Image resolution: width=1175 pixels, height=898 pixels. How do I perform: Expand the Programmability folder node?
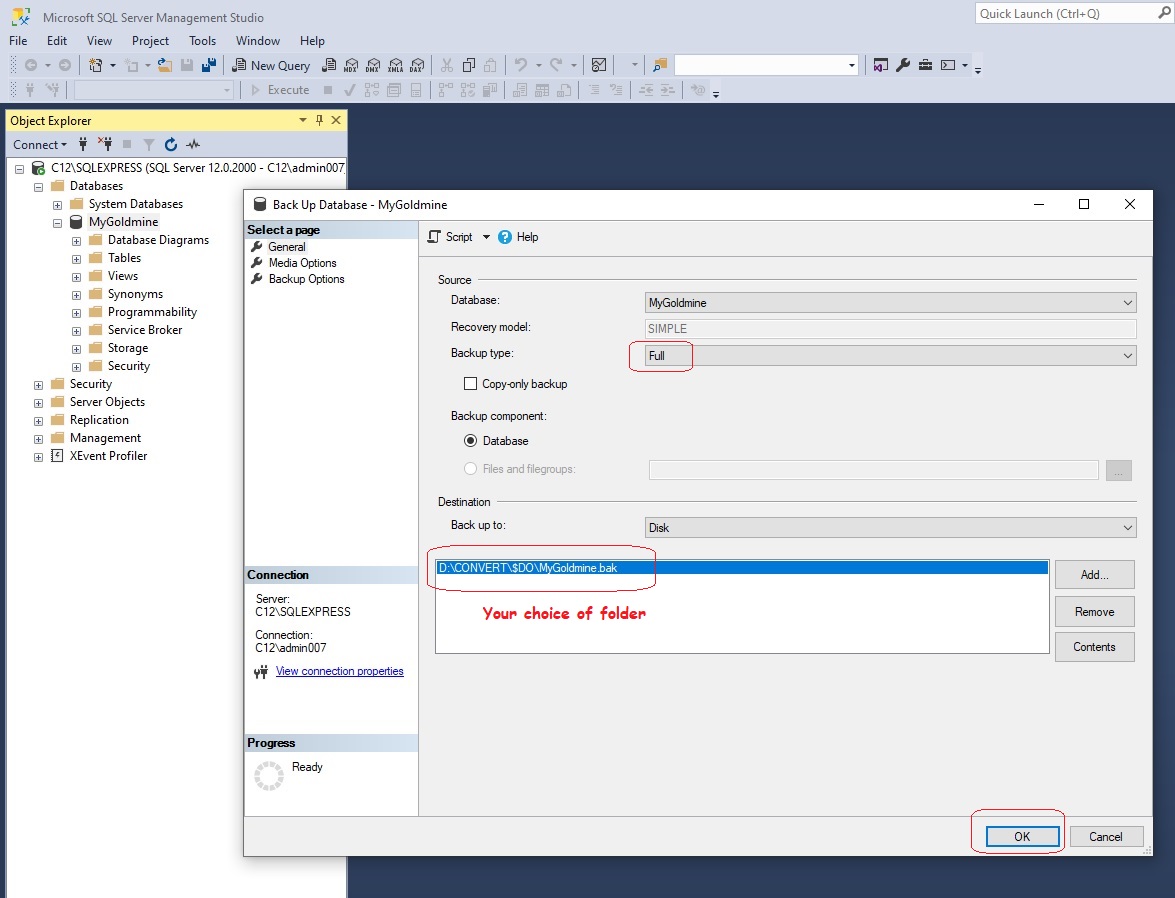[76, 313]
